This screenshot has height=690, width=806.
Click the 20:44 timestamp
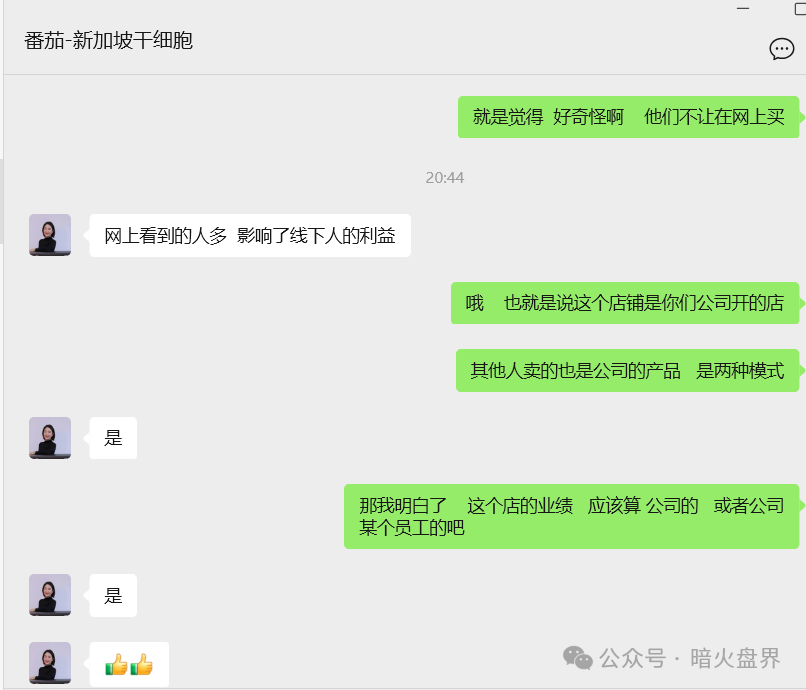click(445, 178)
